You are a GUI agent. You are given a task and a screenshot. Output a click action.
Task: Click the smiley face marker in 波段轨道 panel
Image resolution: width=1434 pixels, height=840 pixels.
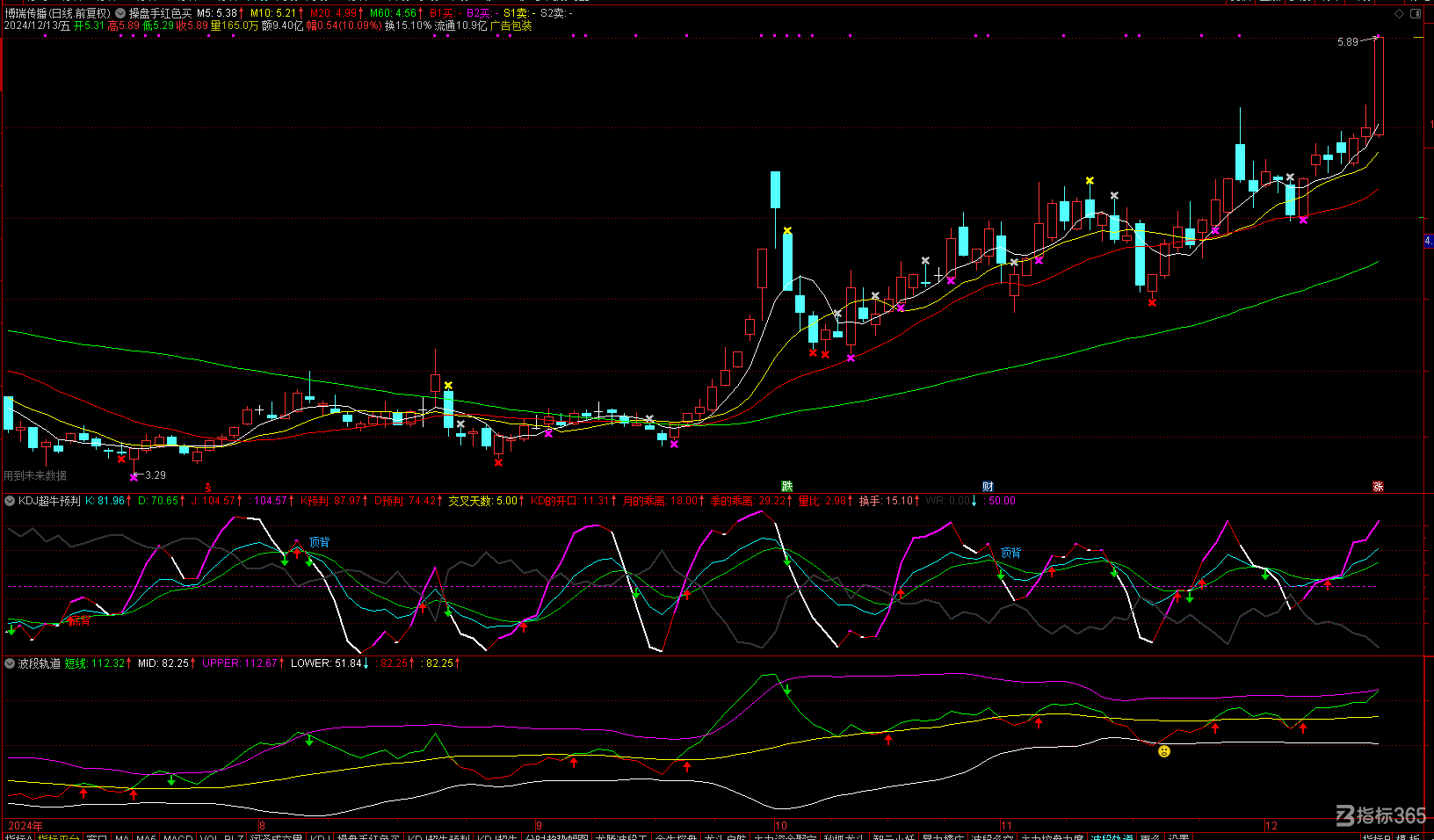pyautogui.click(x=1164, y=751)
